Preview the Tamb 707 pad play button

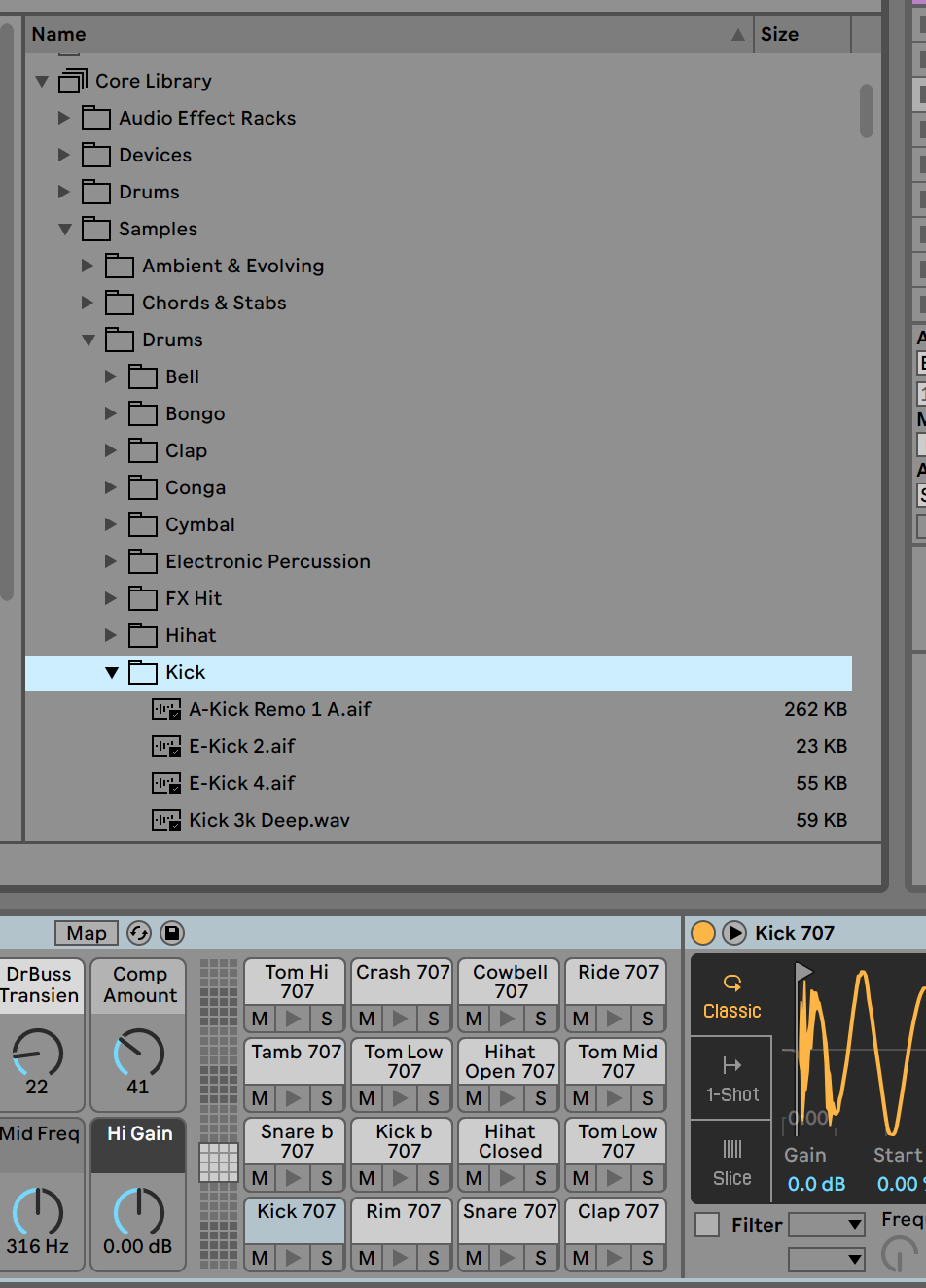293,1098
